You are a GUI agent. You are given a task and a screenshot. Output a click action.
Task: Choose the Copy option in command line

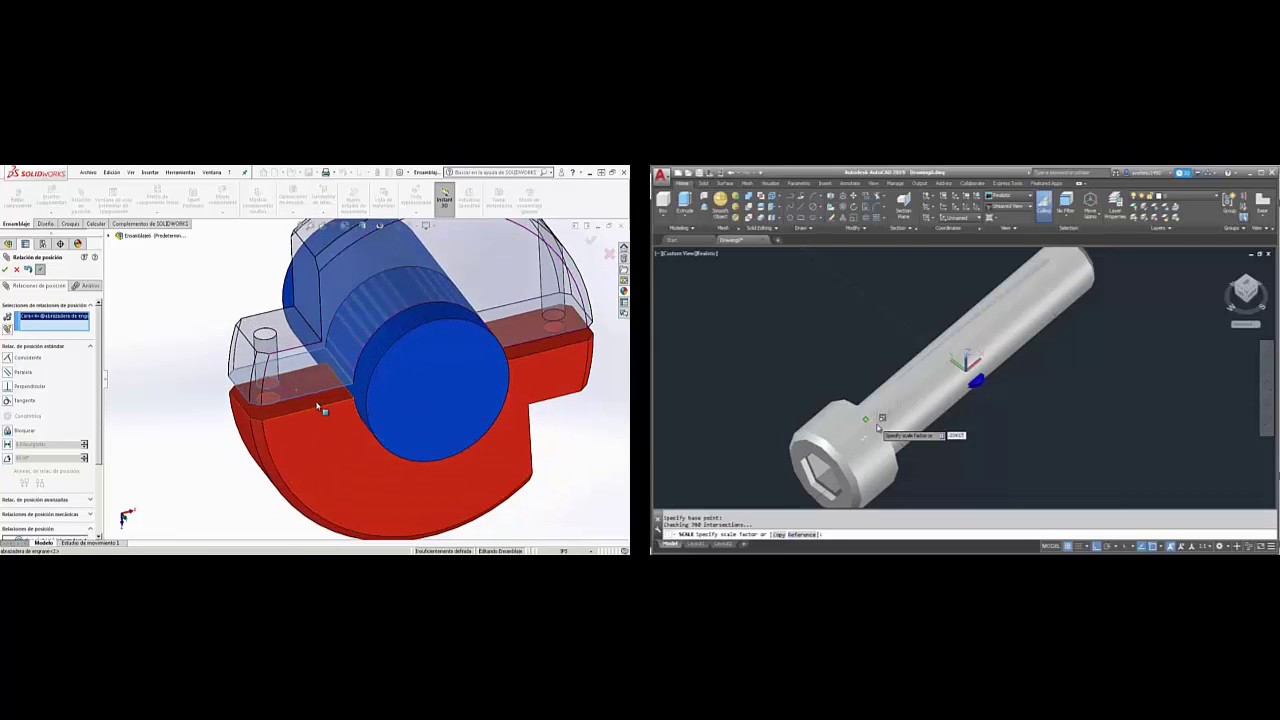[x=779, y=535]
